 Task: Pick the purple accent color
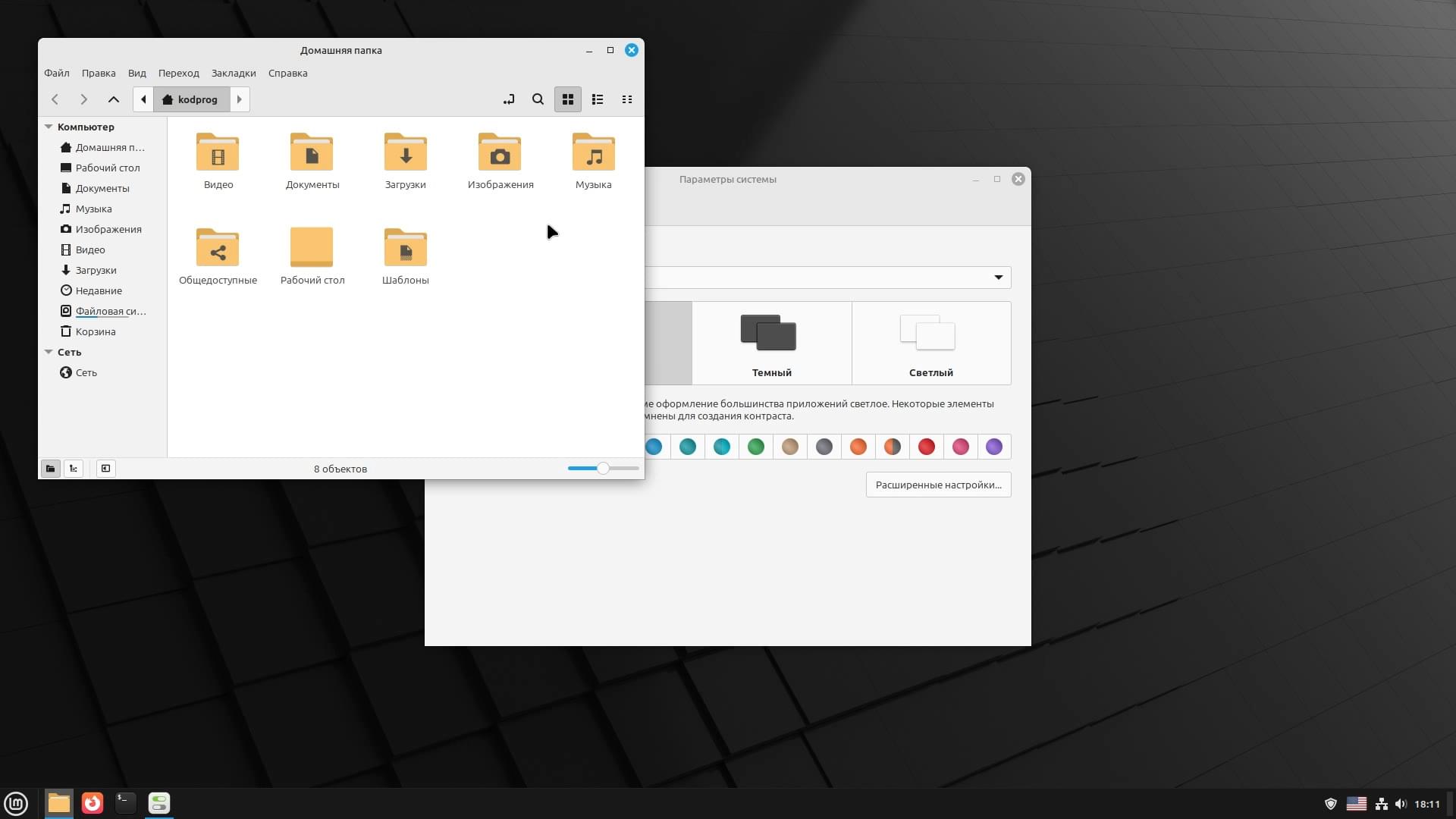coord(994,447)
